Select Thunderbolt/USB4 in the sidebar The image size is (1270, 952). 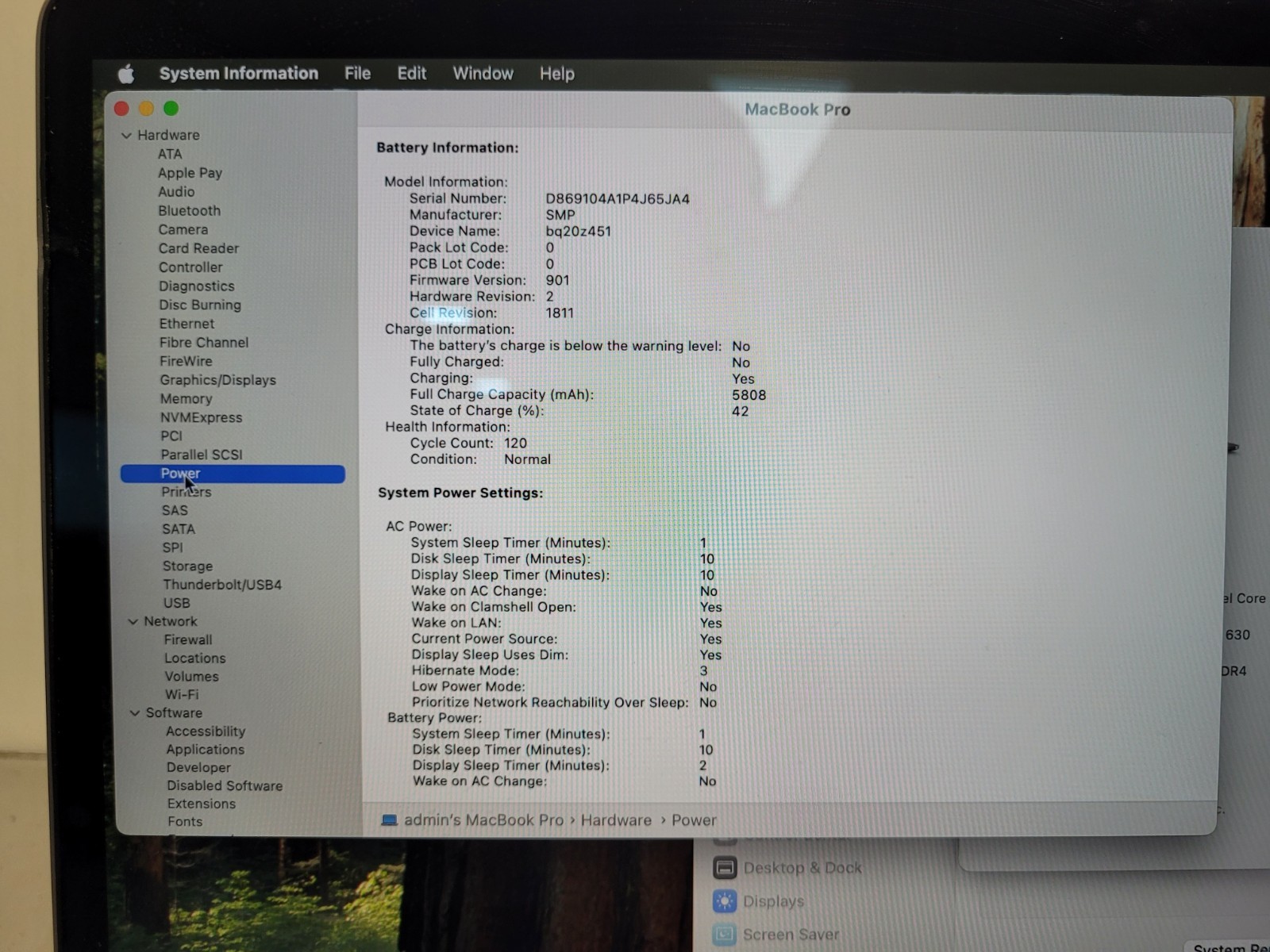(222, 585)
